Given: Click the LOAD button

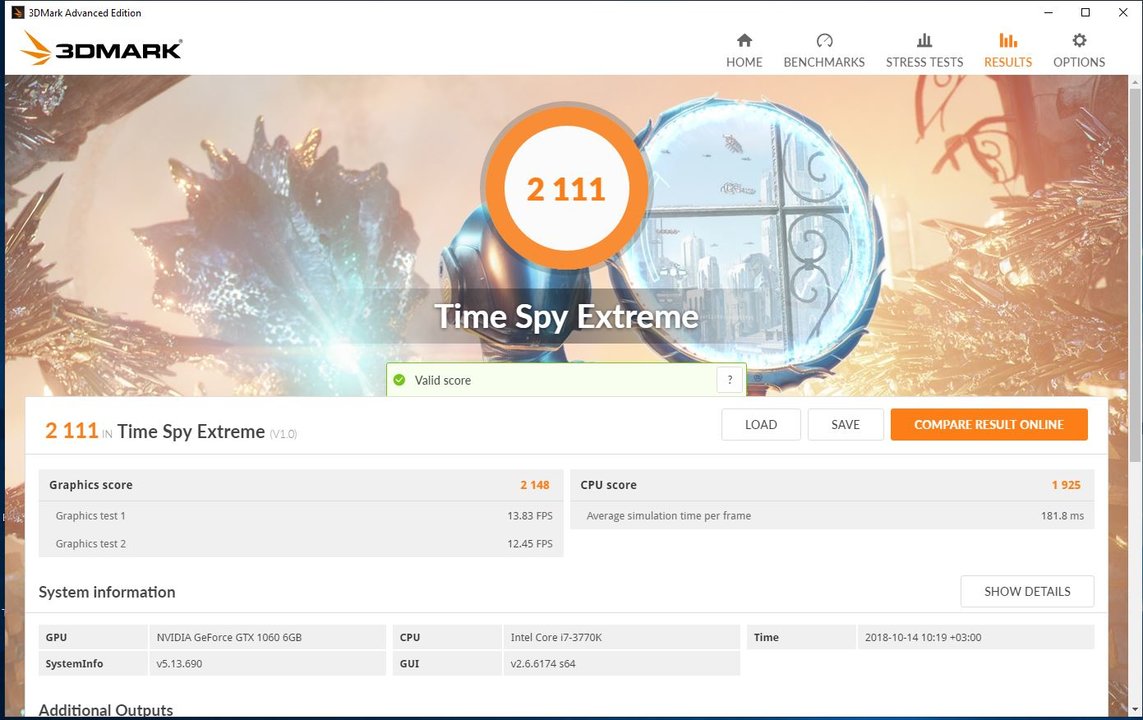Looking at the screenshot, I should tap(761, 425).
